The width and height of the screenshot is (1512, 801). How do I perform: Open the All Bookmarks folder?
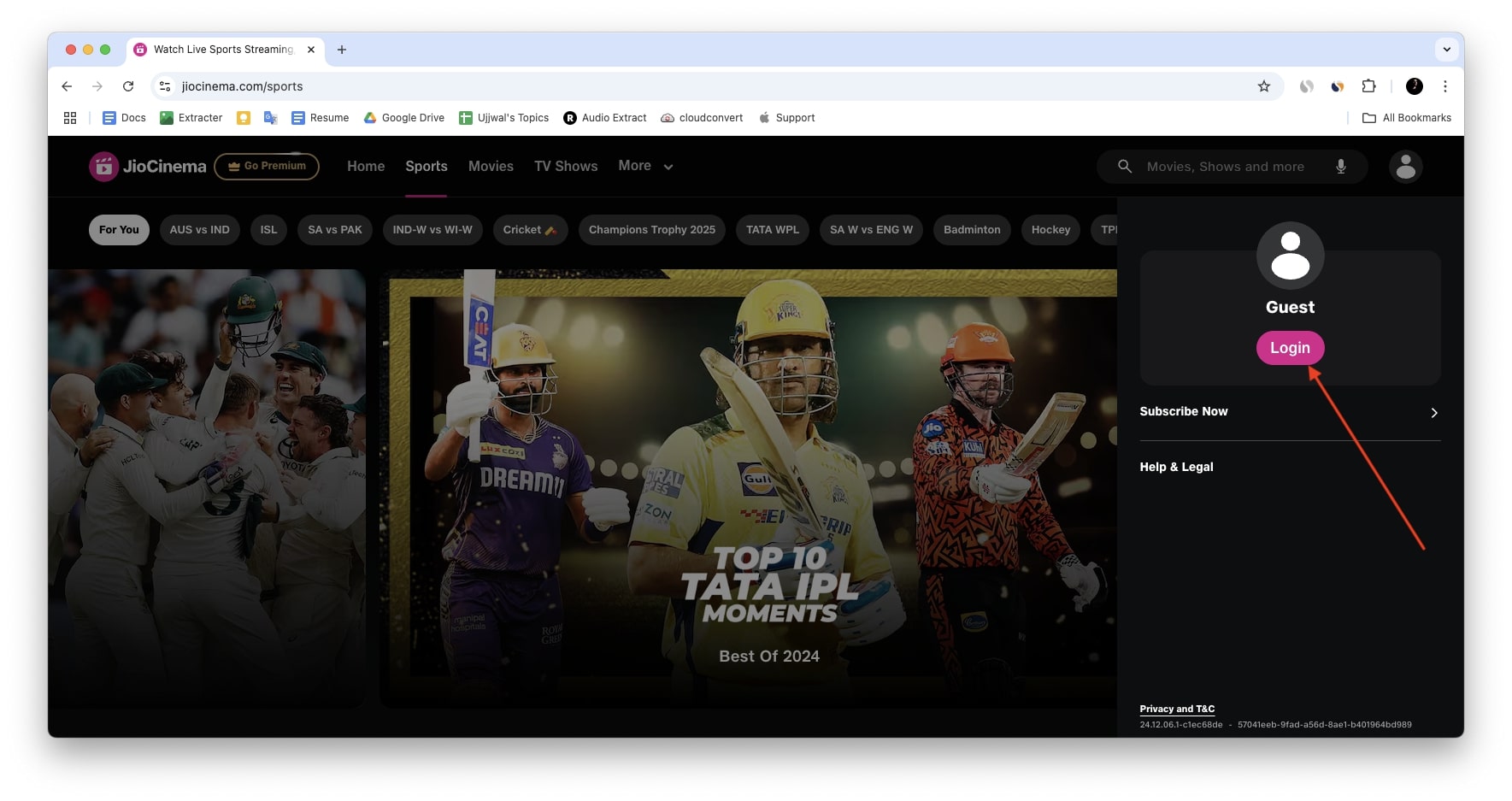(x=1406, y=118)
